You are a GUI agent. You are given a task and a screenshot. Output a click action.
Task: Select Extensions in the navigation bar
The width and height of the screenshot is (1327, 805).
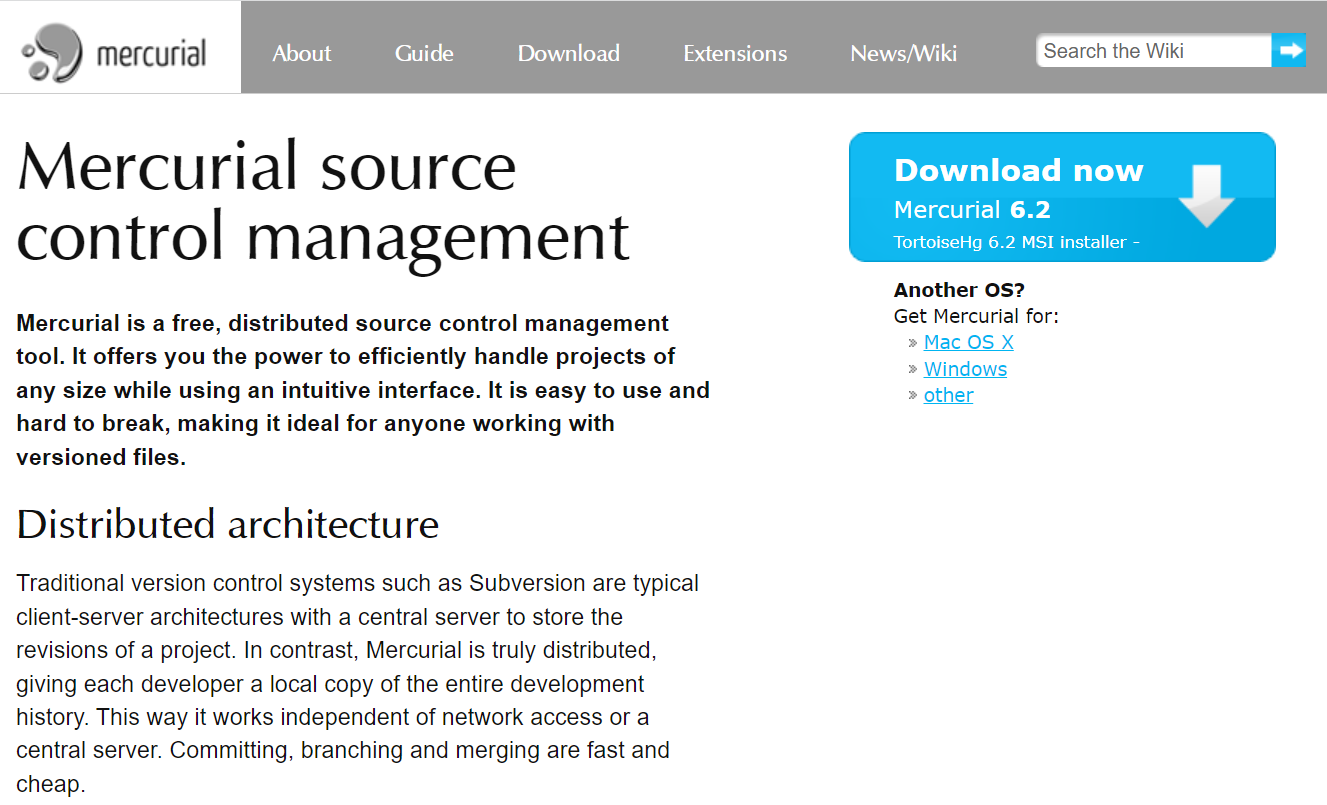point(735,53)
